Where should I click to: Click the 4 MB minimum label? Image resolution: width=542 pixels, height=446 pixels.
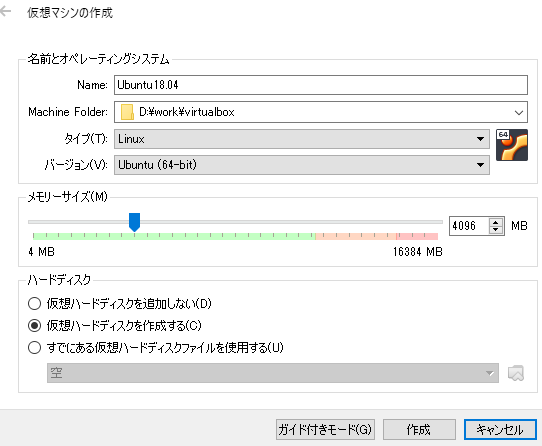(x=41, y=252)
